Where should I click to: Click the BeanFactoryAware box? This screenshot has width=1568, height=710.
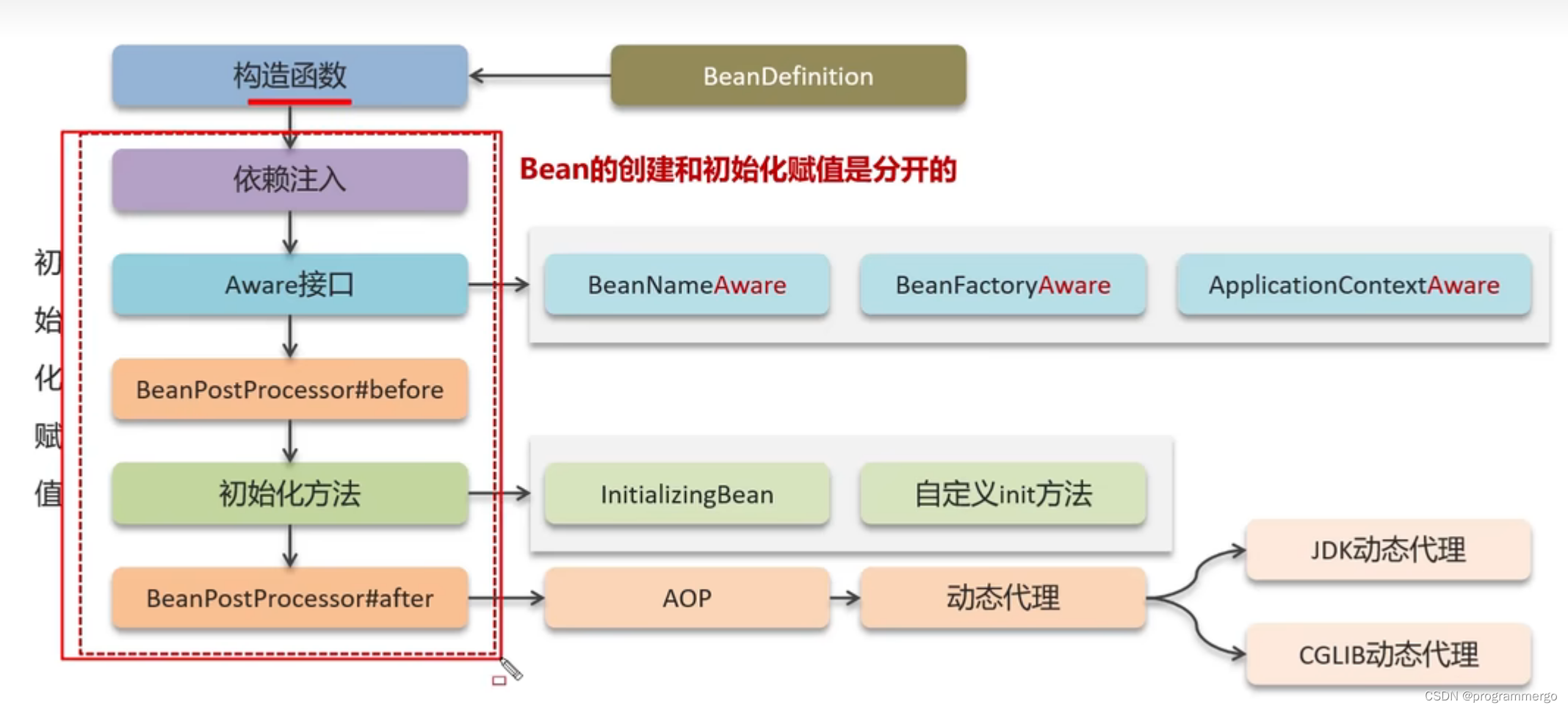click(x=1003, y=285)
